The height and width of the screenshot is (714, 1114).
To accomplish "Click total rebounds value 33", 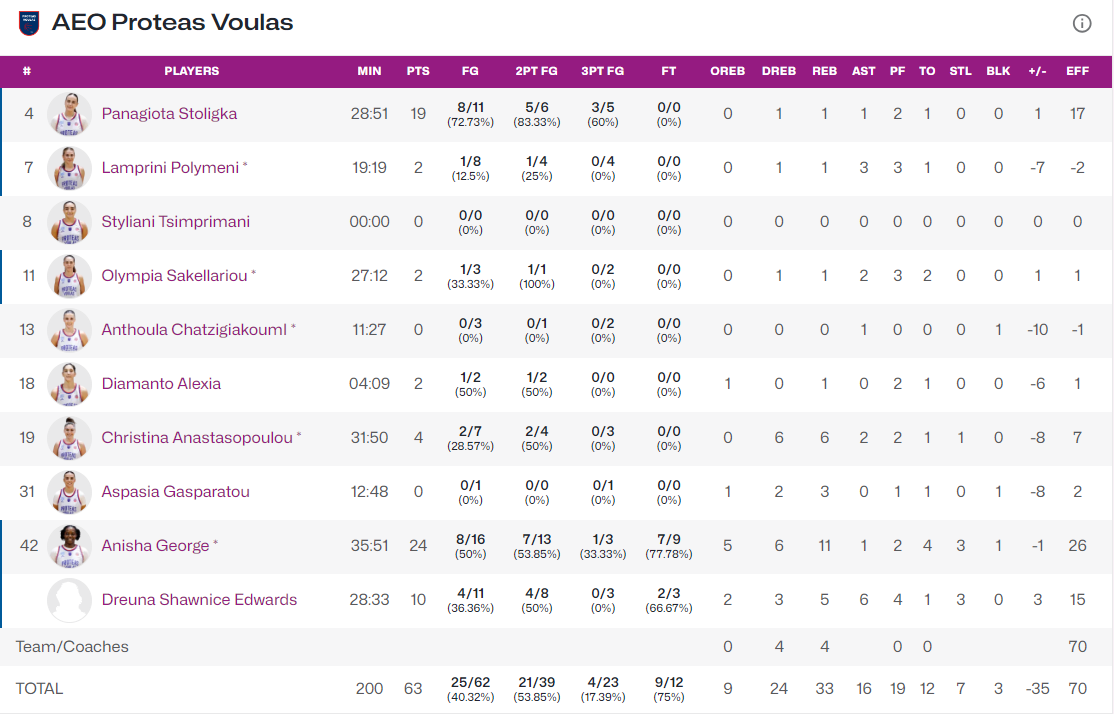I will (824, 688).
